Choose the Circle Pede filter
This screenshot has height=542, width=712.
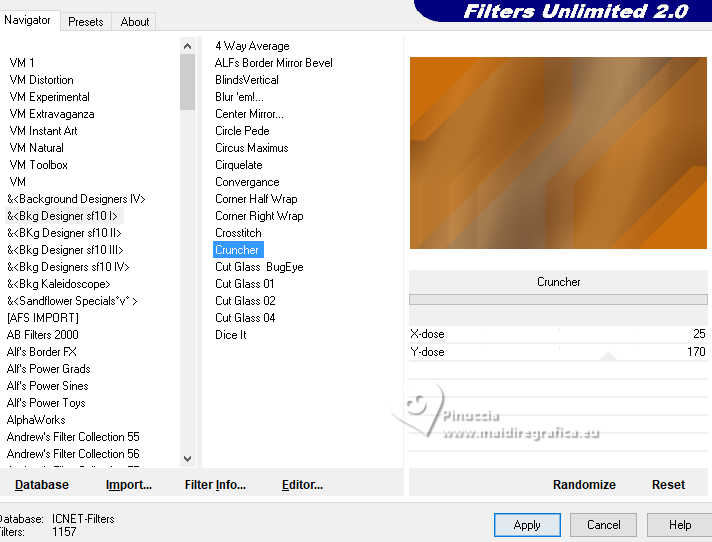pos(242,131)
